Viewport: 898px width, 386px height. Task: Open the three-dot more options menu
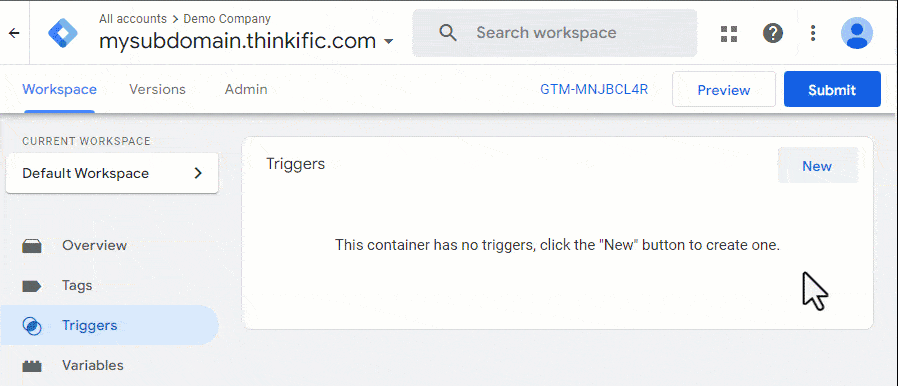click(x=813, y=33)
